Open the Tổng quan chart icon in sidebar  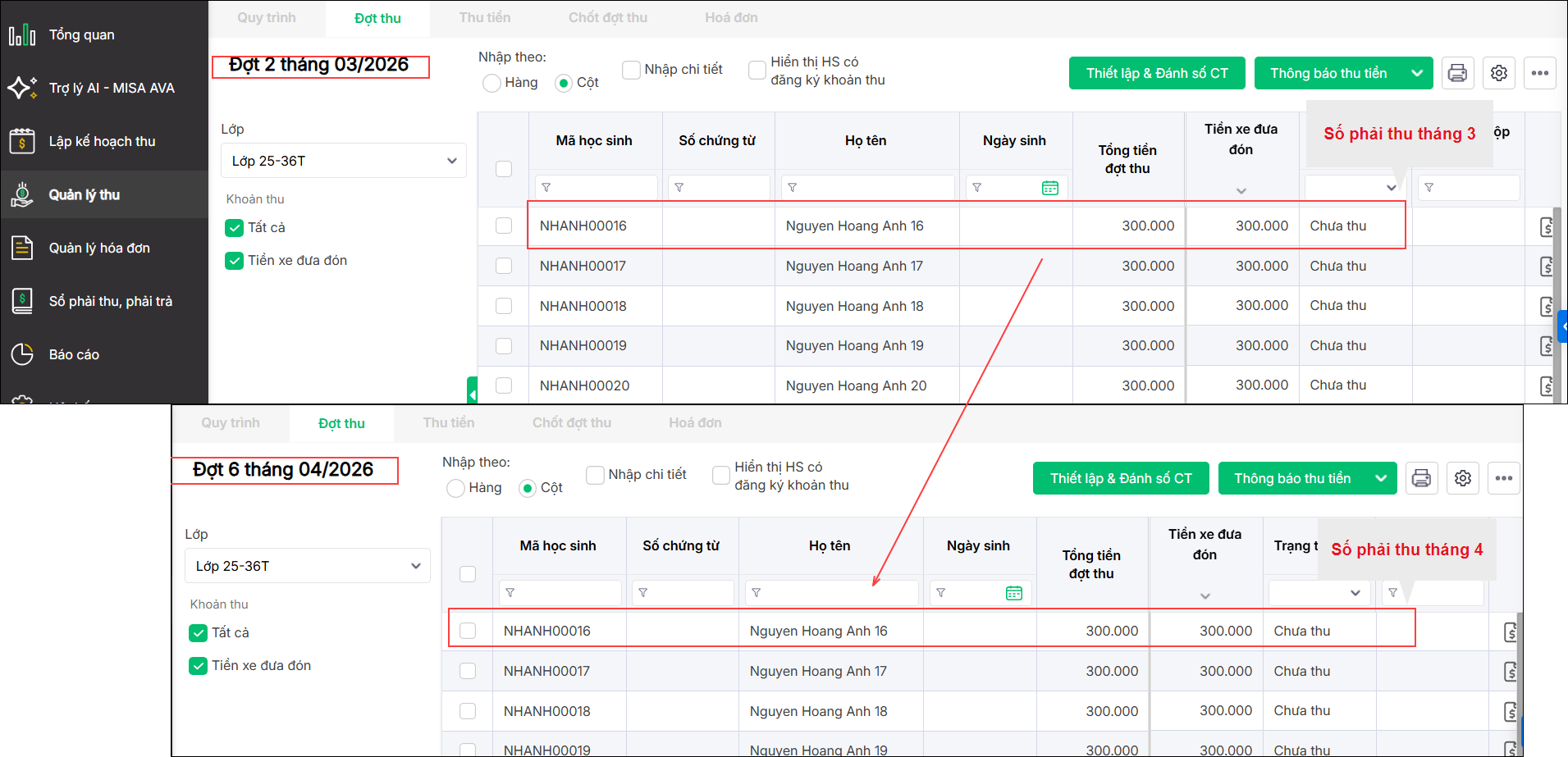tap(22, 34)
